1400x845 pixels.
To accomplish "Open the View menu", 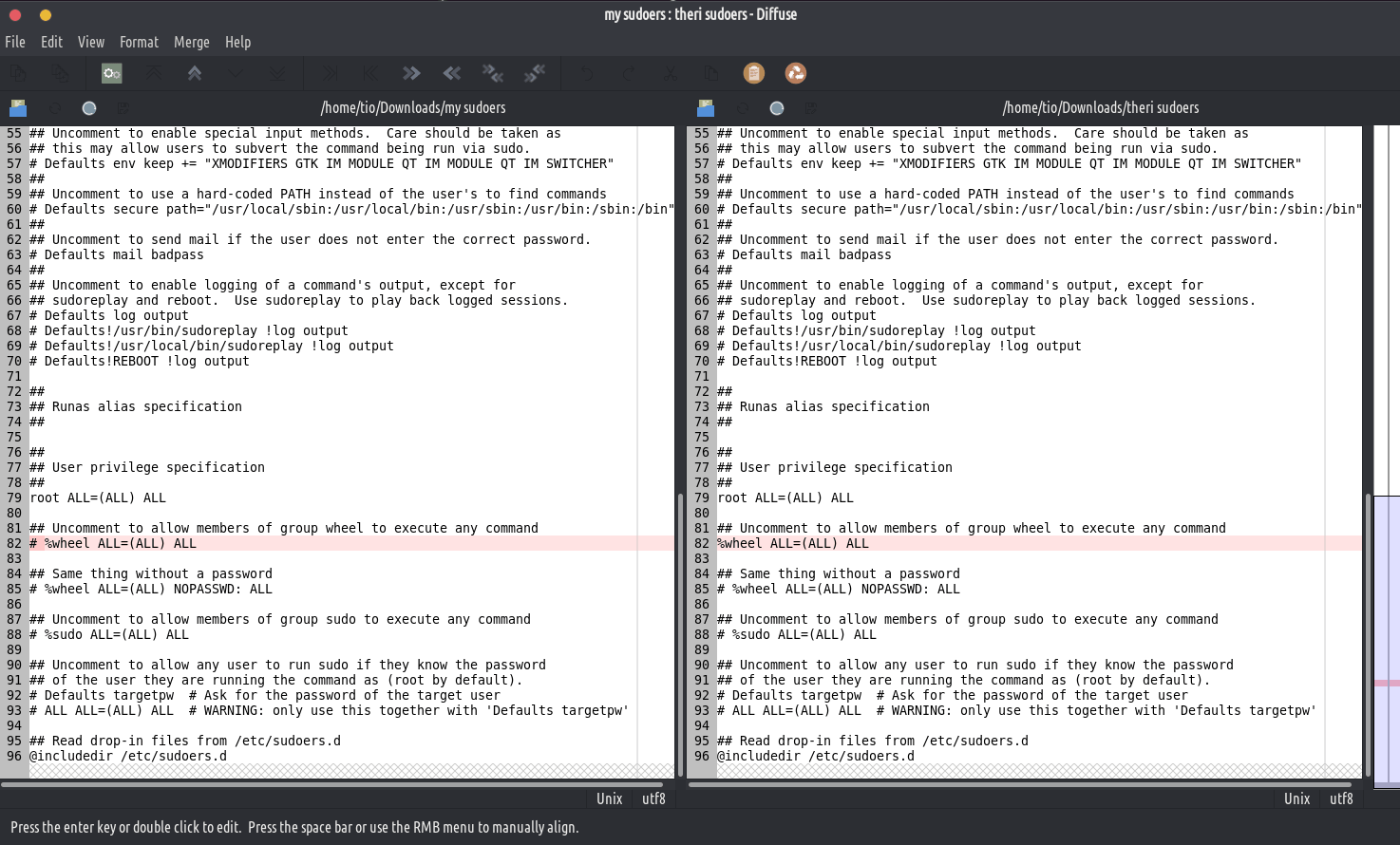I will tap(91, 42).
